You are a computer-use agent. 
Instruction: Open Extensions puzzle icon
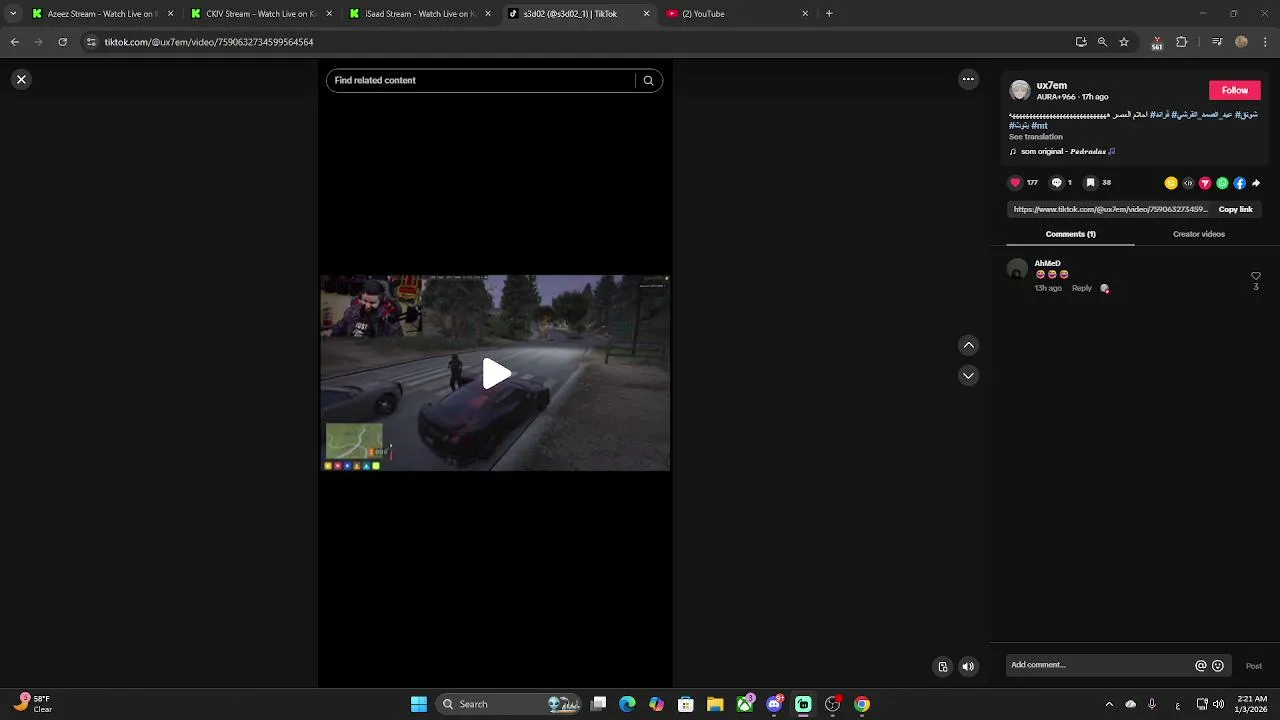[1181, 42]
